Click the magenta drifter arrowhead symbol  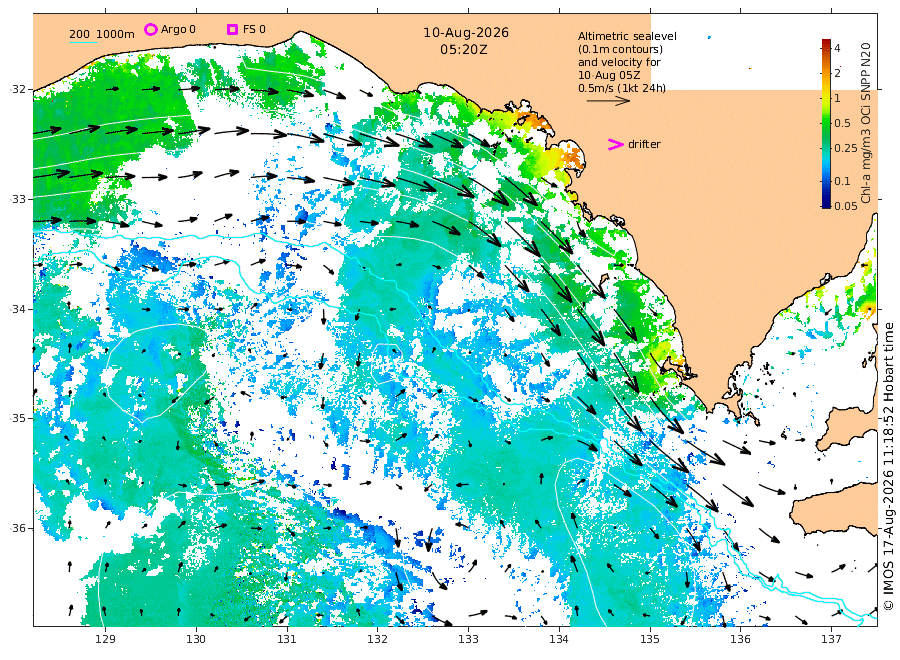point(615,145)
